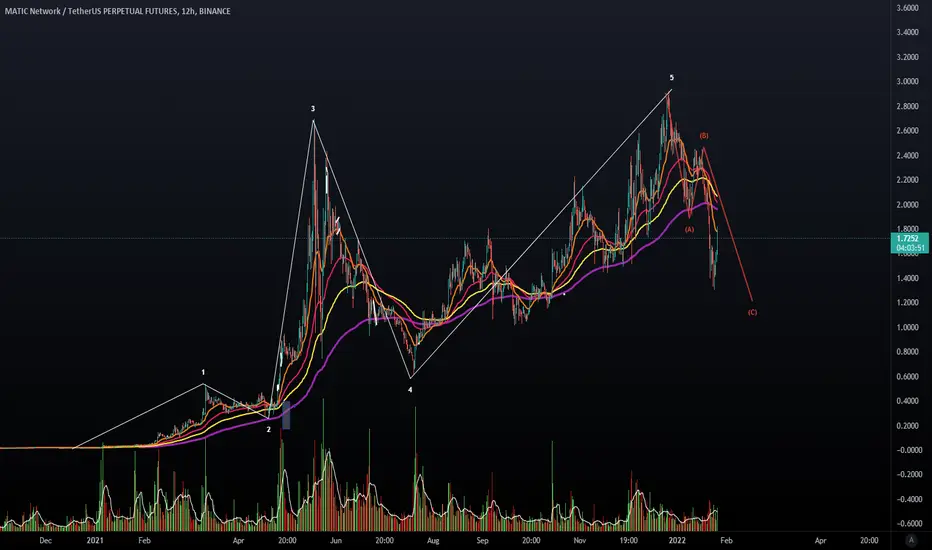932x550 pixels.
Task: Click the Nov label on time axis
Action: (x=580, y=540)
